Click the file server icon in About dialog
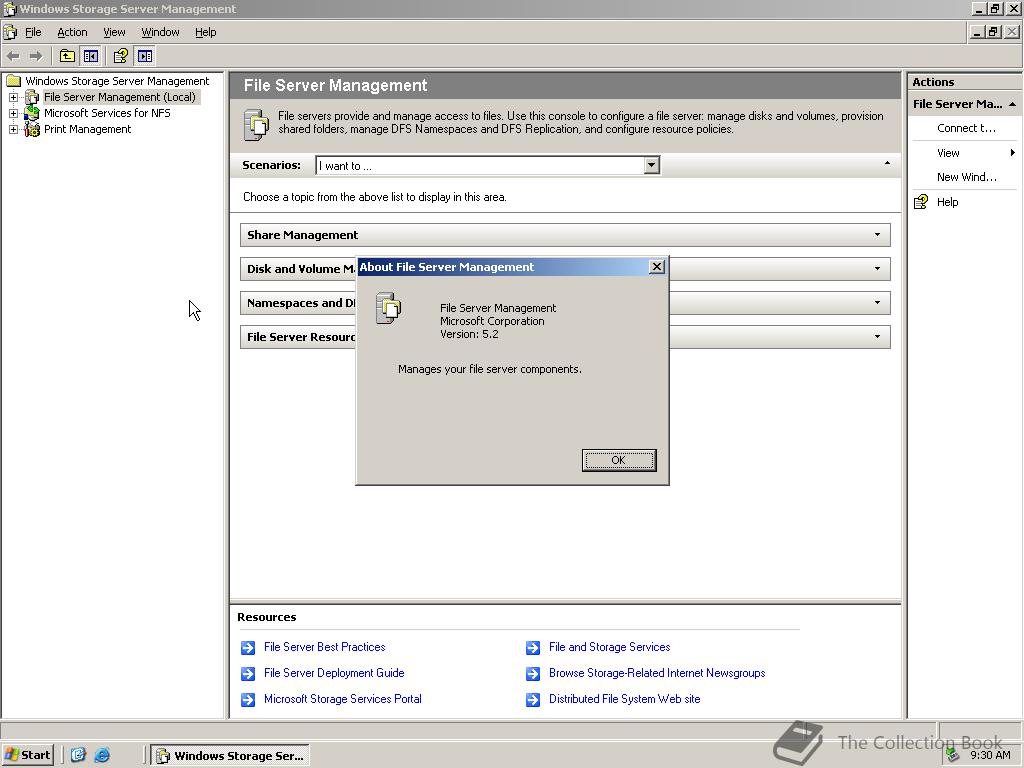 click(389, 308)
